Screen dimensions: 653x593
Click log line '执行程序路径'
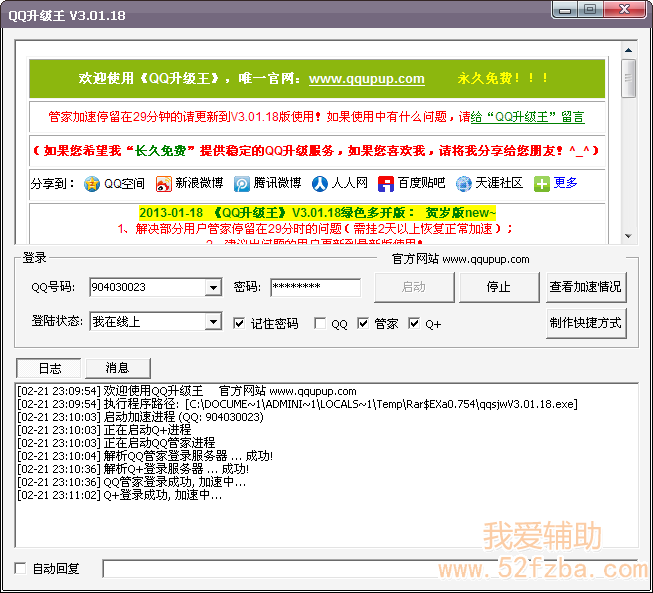(297, 404)
